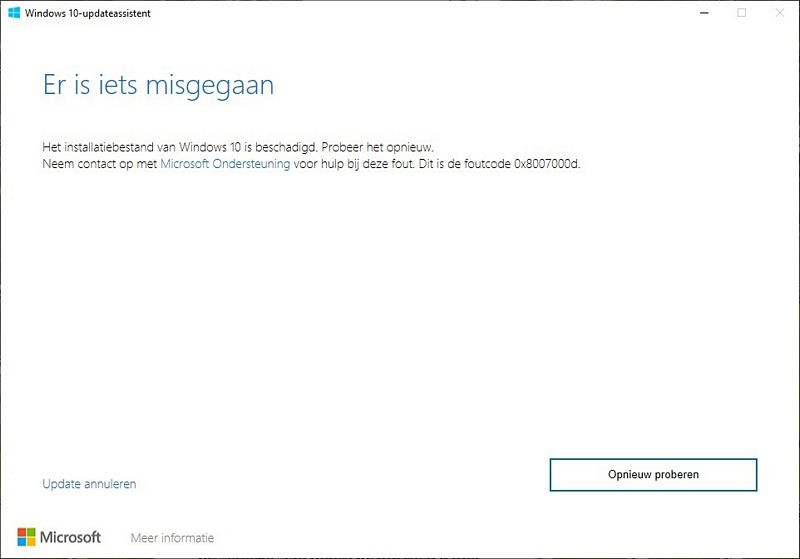Open the Microsoft Ondersteuning link
This screenshot has height=559, width=800.
tap(225, 164)
